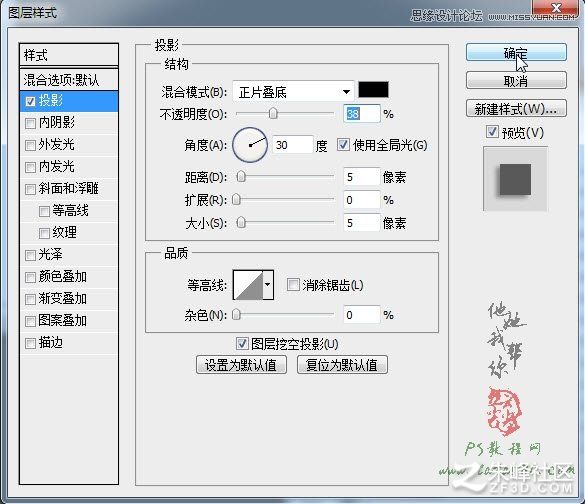Toggle 图层挖空投影 checkbox

click(242, 344)
